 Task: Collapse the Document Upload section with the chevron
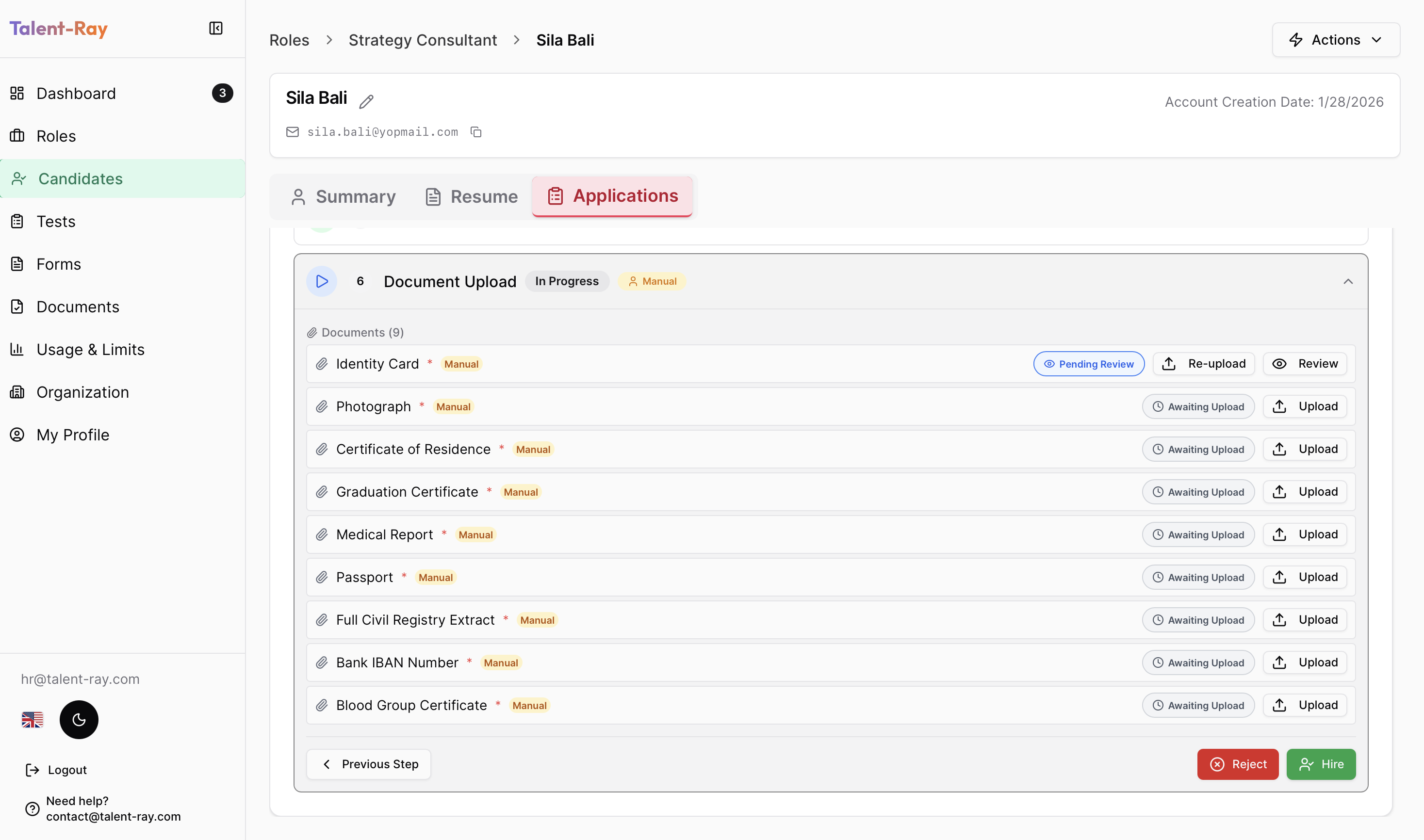(1348, 281)
